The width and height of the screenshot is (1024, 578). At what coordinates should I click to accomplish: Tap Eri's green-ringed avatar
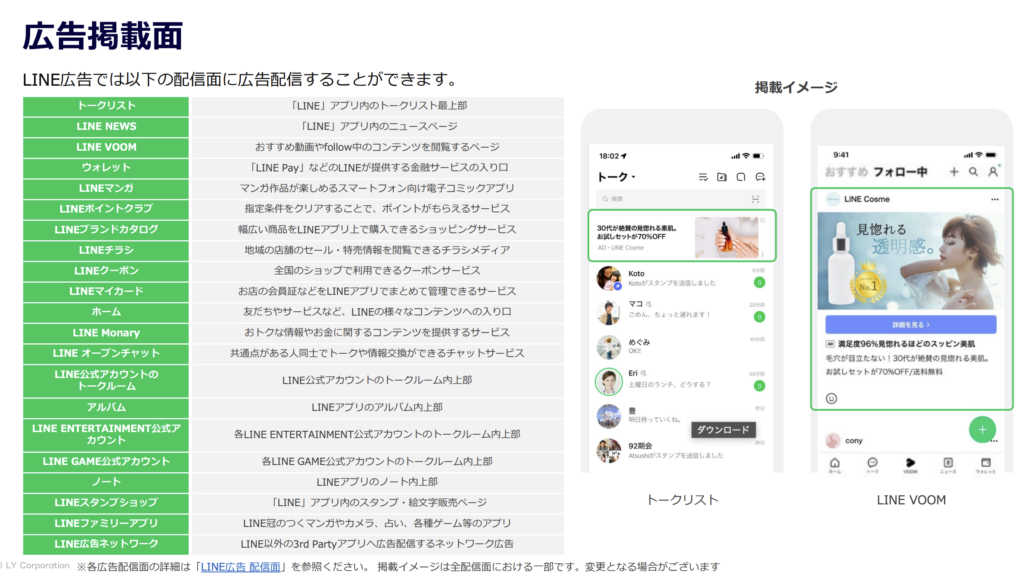[x=609, y=381]
